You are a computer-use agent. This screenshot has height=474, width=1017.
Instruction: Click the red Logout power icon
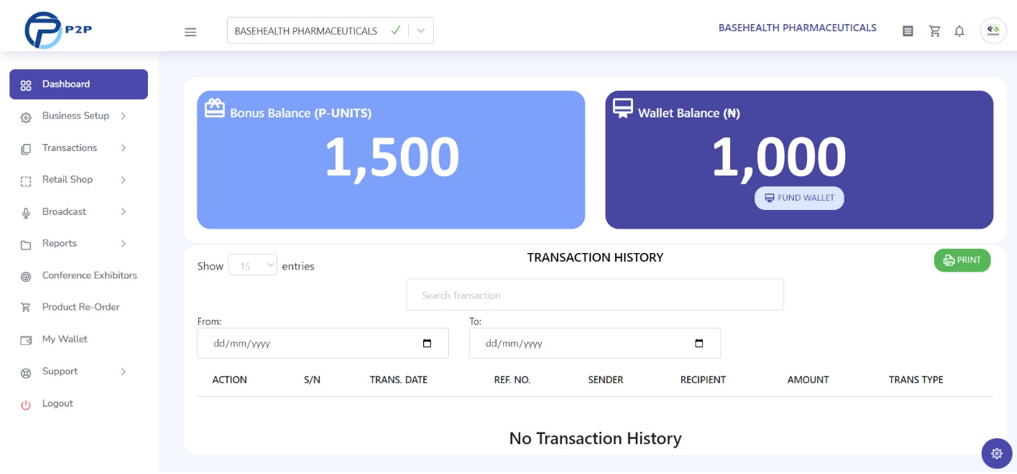(26, 405)
